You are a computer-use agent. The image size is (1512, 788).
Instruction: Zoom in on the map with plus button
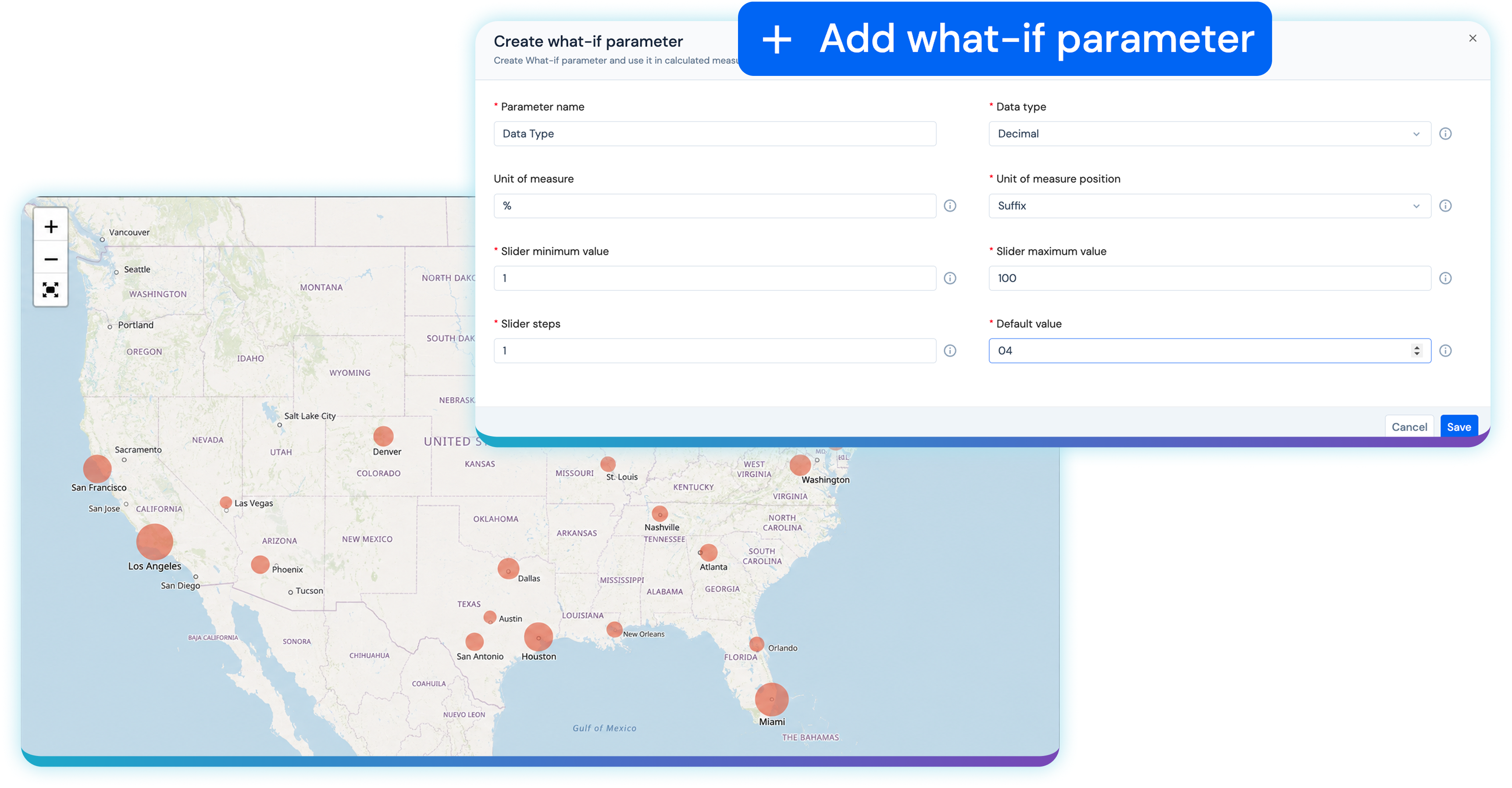(x=51, y=227)
